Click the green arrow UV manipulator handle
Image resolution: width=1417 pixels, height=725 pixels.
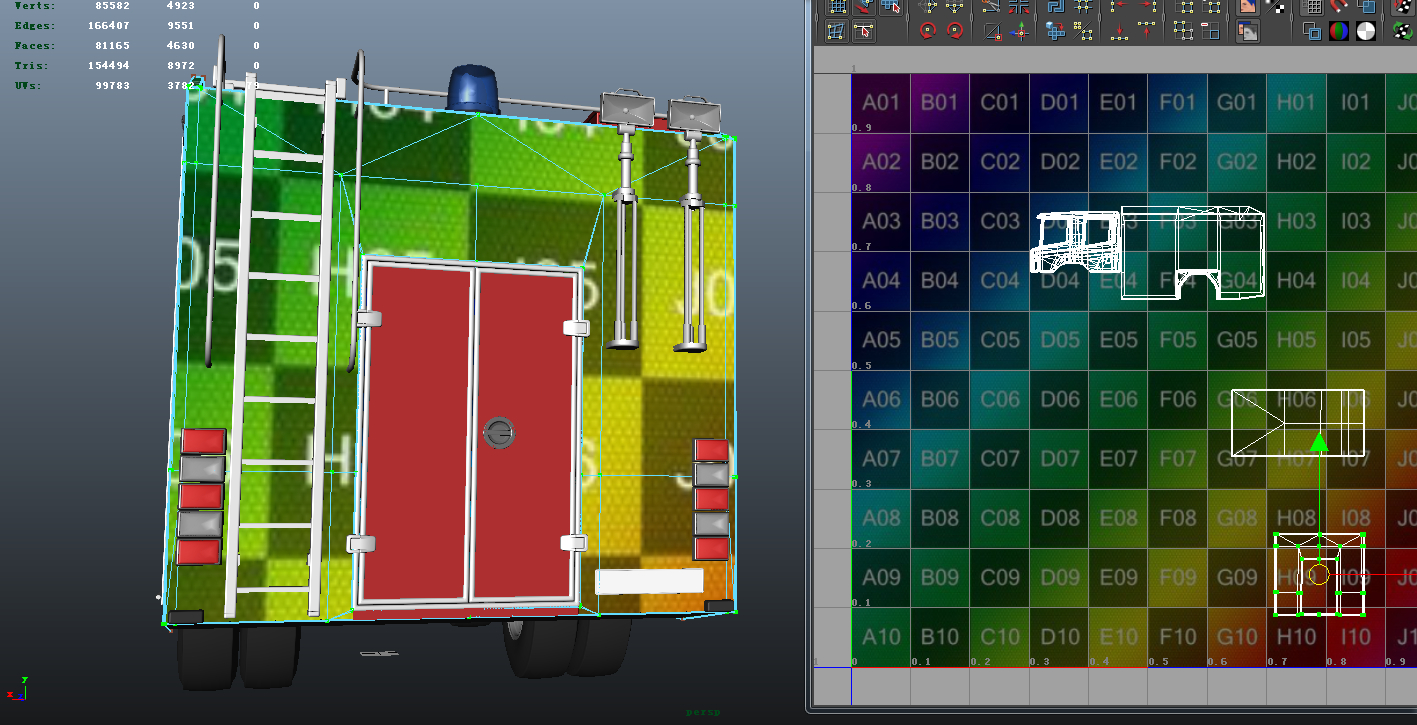point(1319,441)
